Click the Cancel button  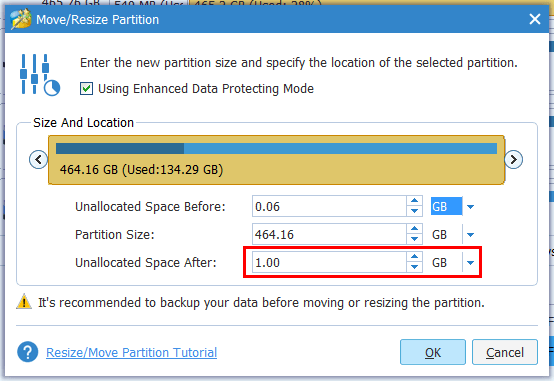(x=505, y=352)
